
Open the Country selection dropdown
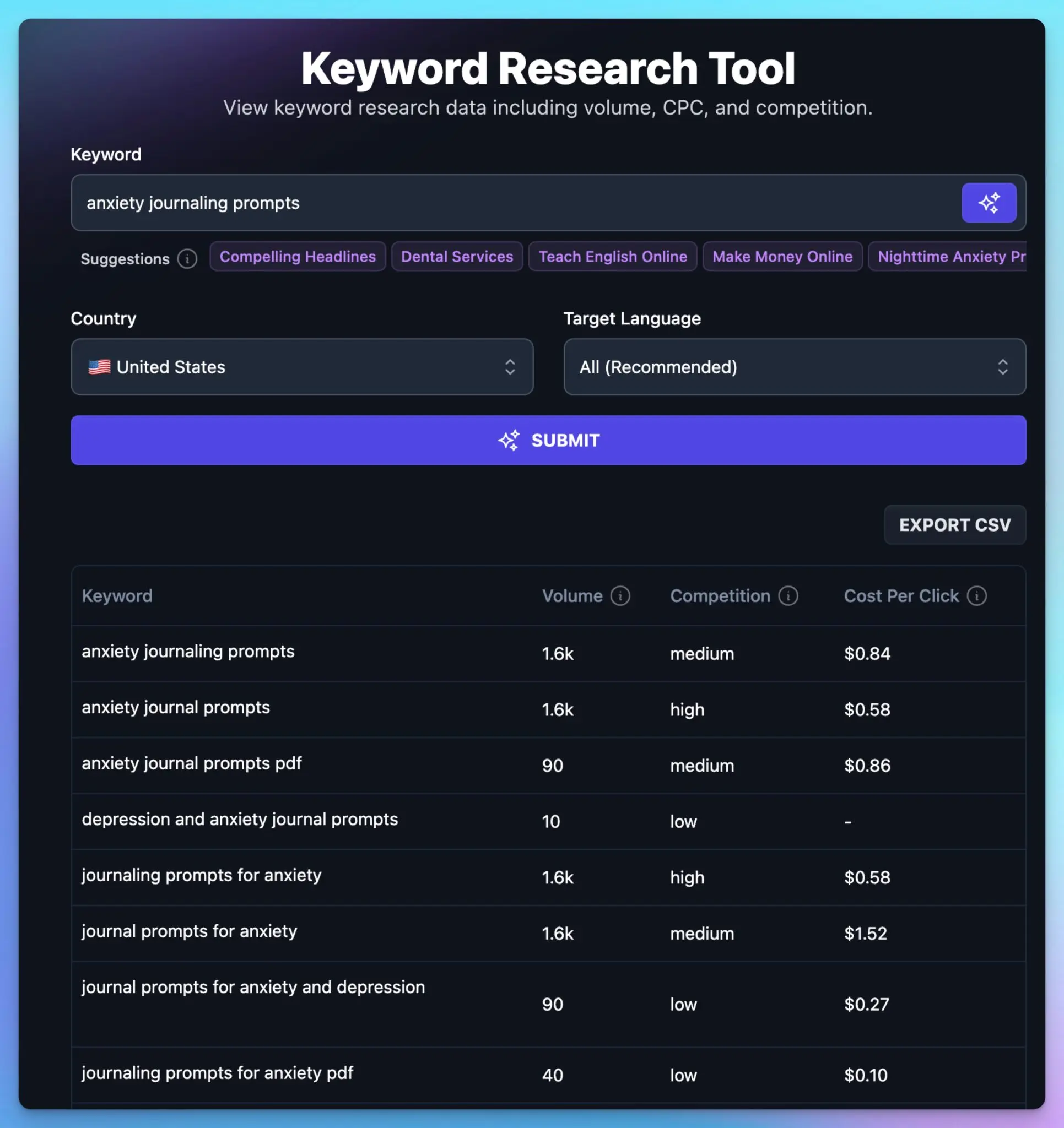(302, 366)
